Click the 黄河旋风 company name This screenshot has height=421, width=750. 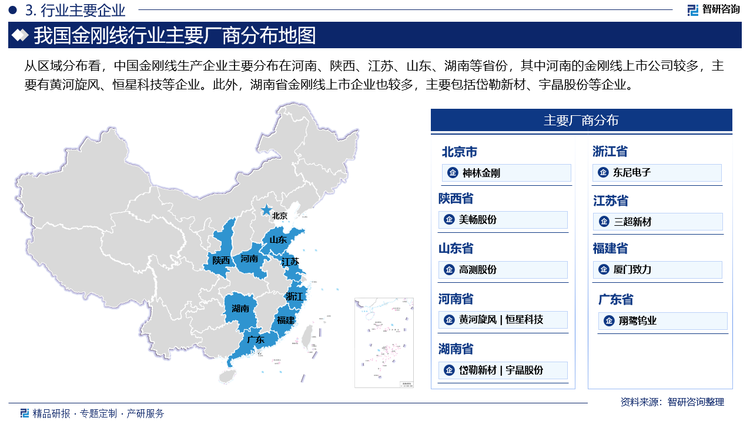tap(478, 320)
